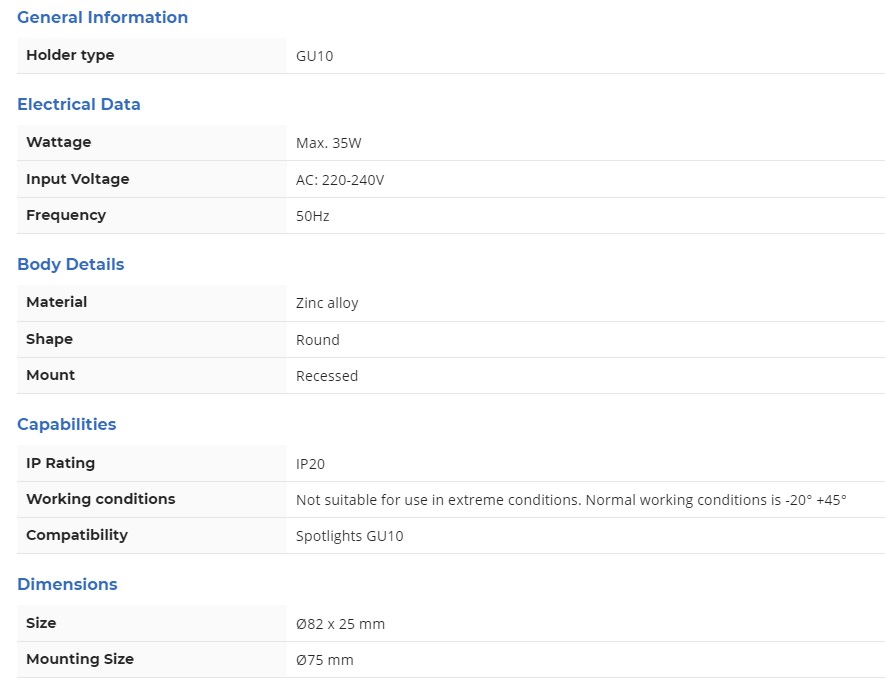Click the General Information section heading
Image resolution: width=885 pixels, height=685 pixels.
[102, 17]
